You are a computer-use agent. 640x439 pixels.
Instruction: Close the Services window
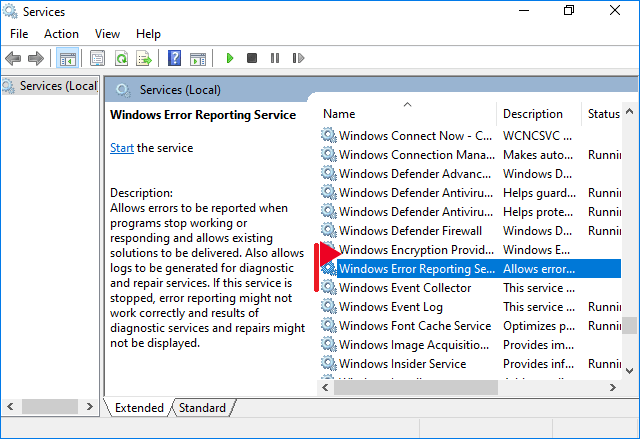[615, 11]
